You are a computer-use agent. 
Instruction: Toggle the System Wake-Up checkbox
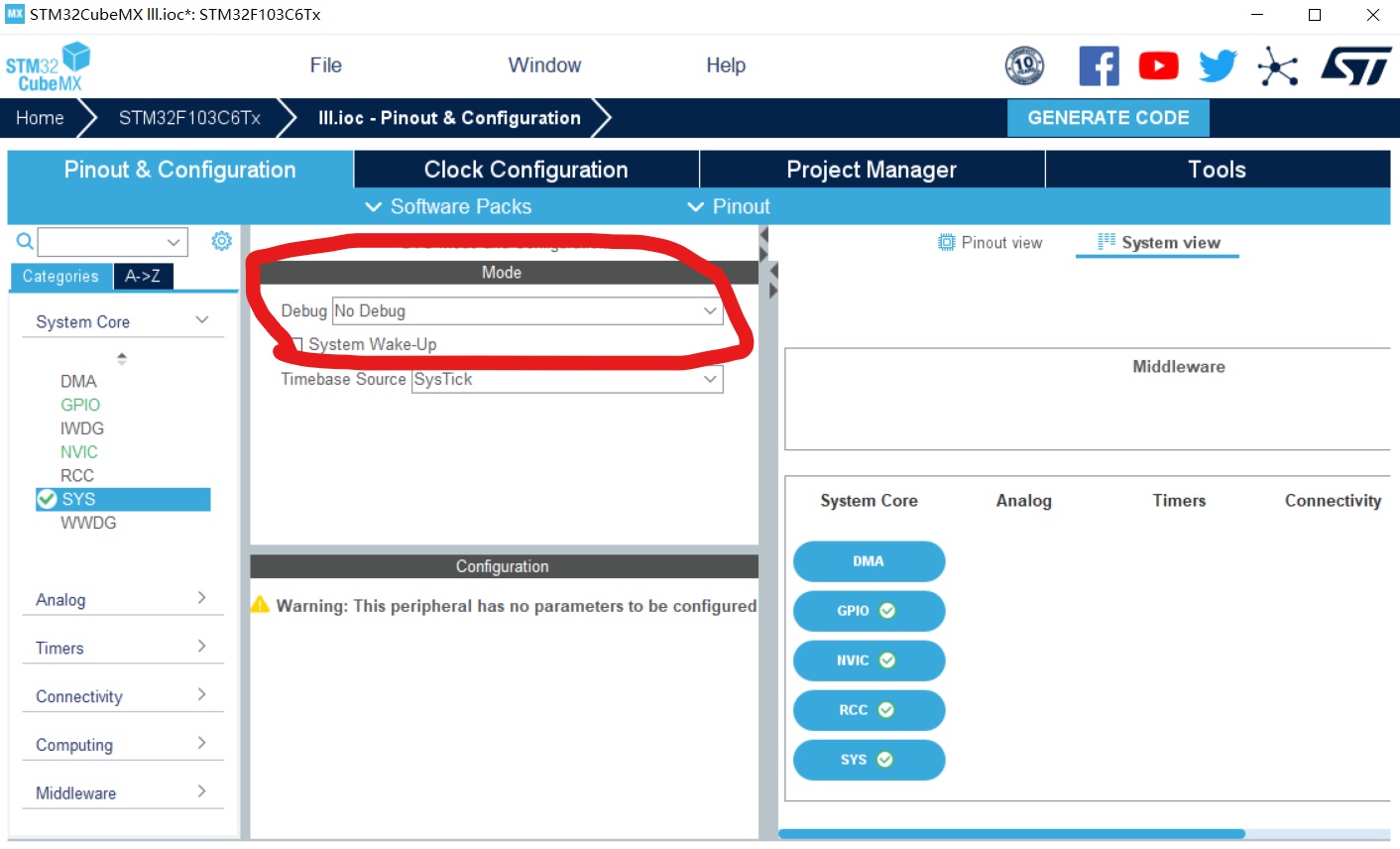(x=295, y=345)
